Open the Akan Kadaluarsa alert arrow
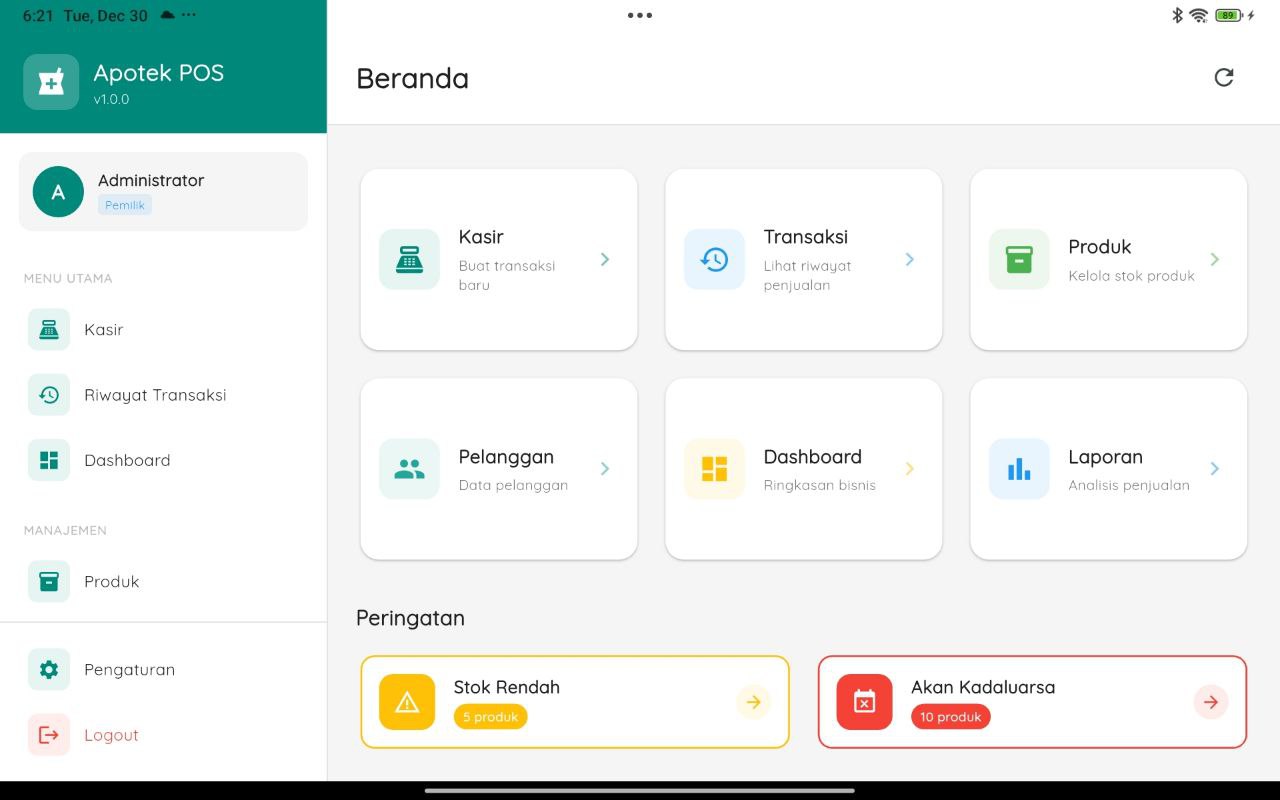Image resolution: width=1280 pixels, height=800 pixels. point(1211,702)
